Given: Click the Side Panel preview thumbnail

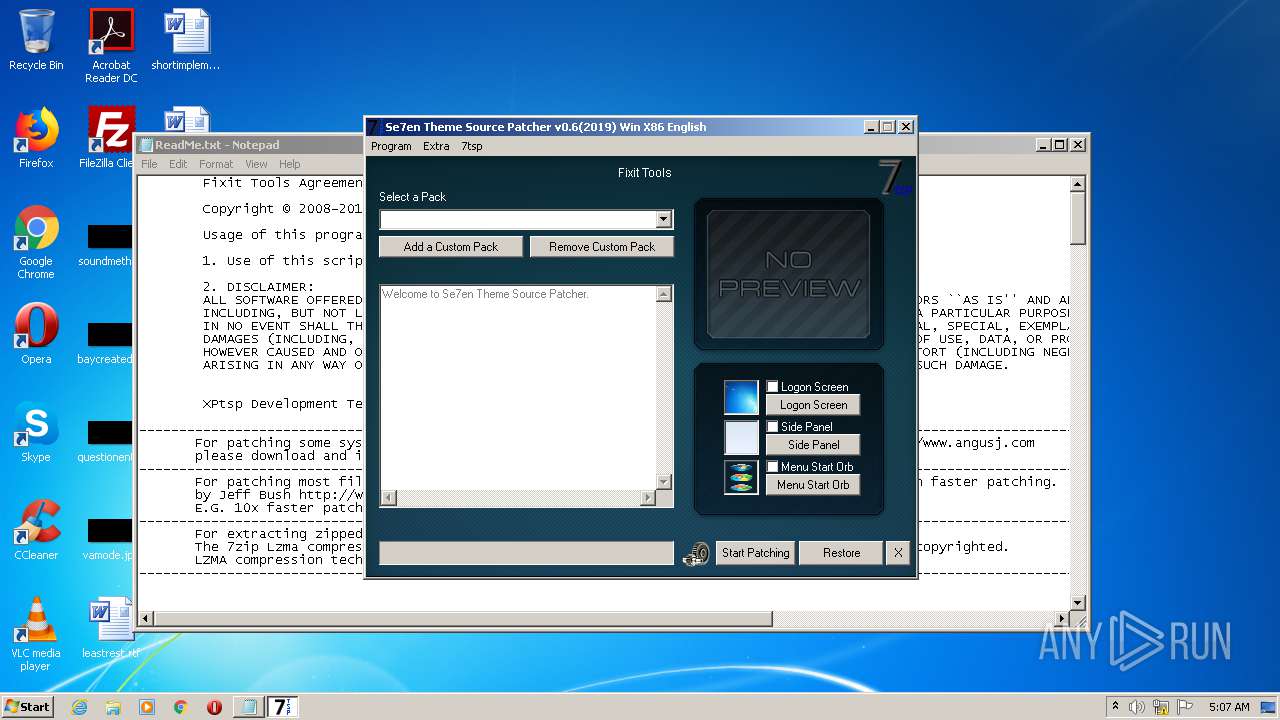Looking at the screenshot, I should (x=741, y=437).
